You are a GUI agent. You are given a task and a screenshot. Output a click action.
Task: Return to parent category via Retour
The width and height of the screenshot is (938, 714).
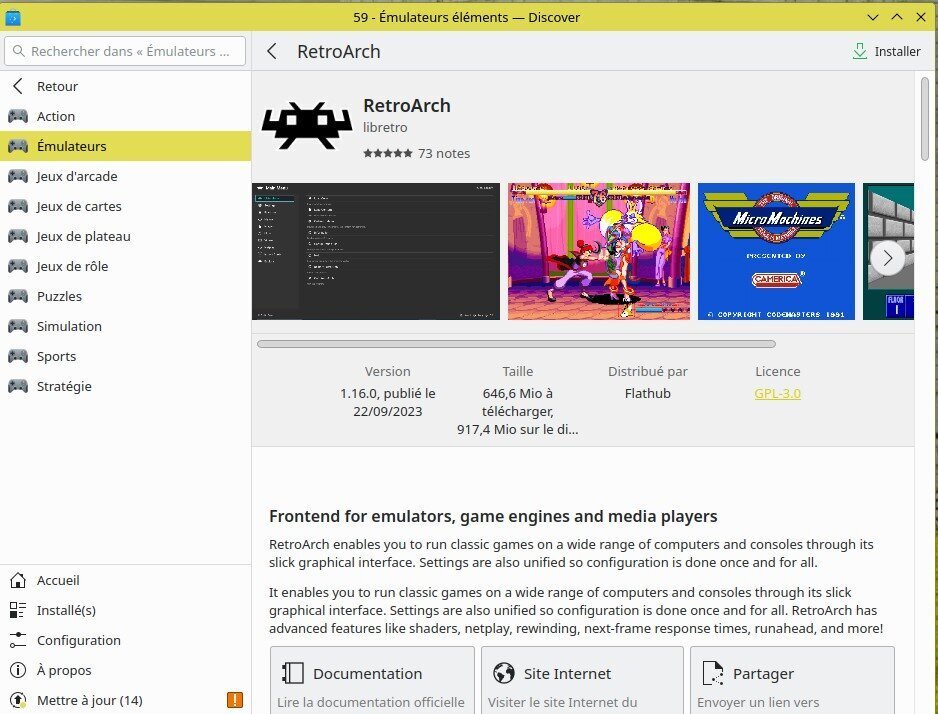click(57, 86)
